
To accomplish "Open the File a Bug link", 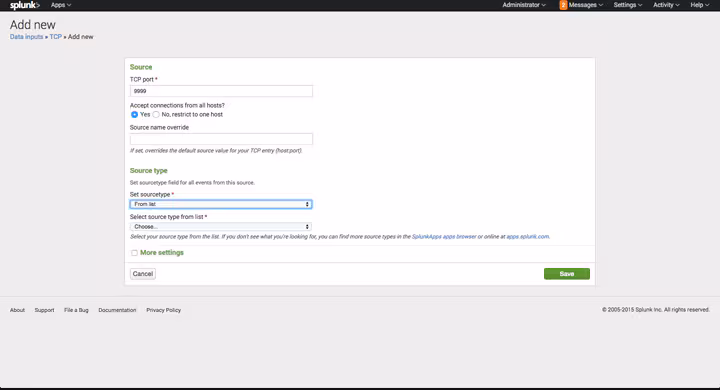I will click(x=76, y=310).
